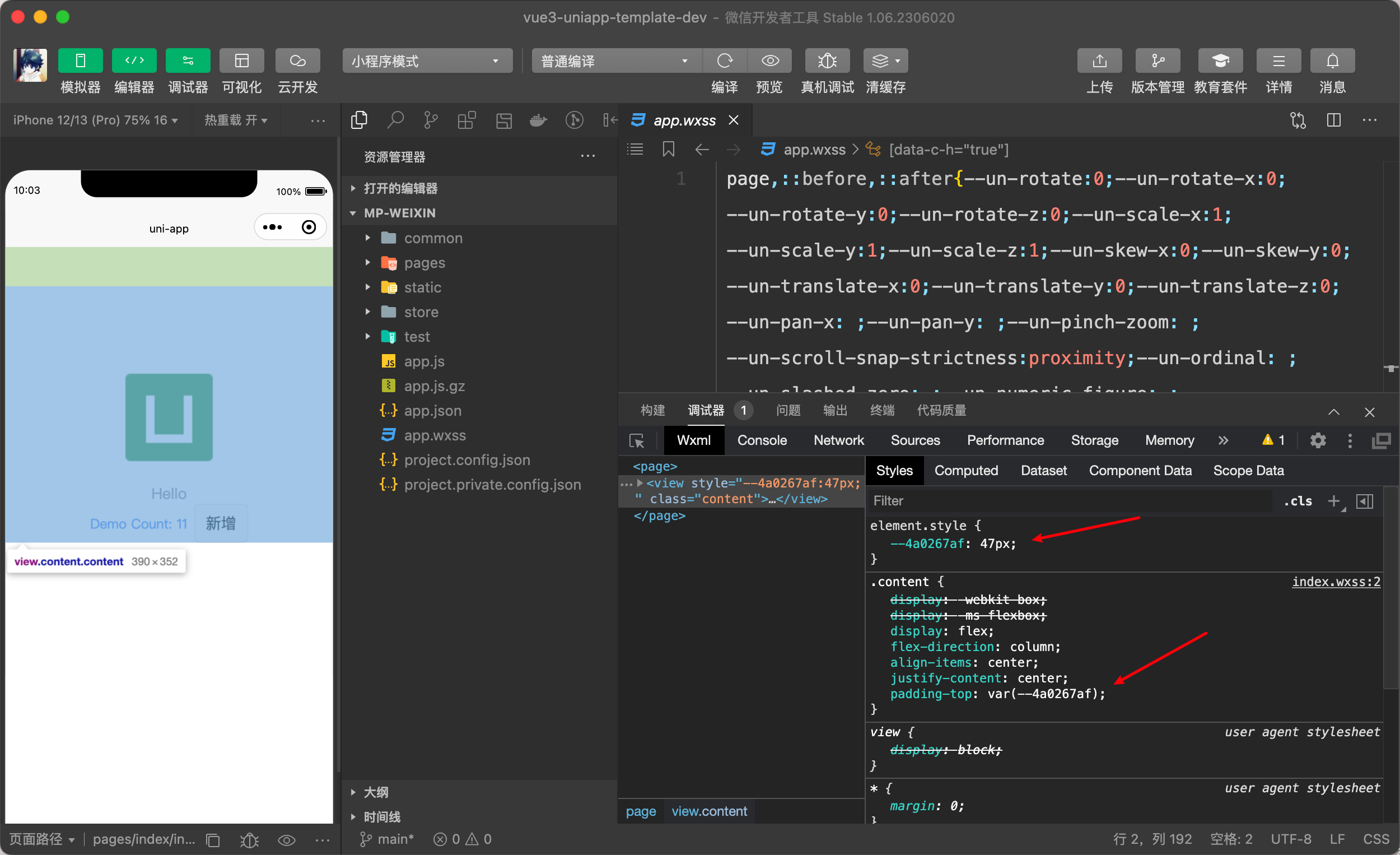1400x855 pixels.
Task: Click the 编译 compile icon
Action: [x=726, y=61]
